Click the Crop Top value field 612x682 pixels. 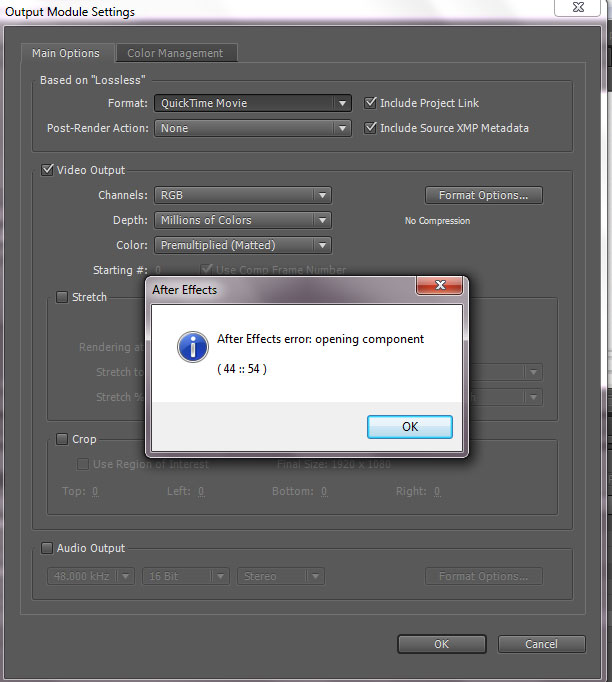pos(95,491)
